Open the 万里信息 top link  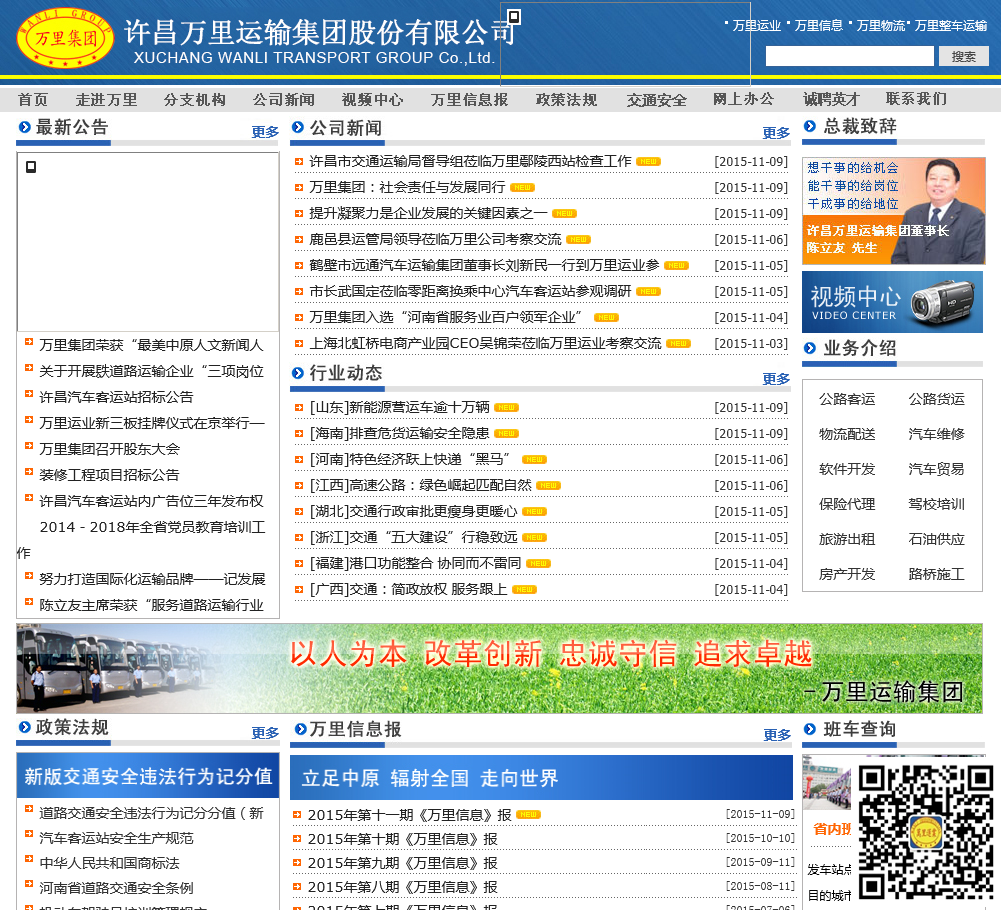[x=818, y=26]
